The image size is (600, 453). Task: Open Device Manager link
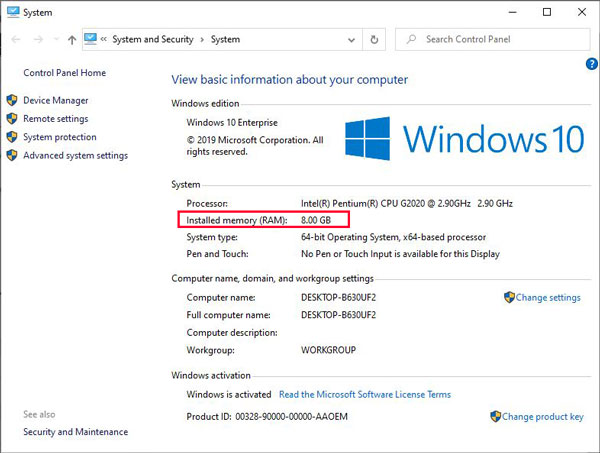click(x=56, y=100)
